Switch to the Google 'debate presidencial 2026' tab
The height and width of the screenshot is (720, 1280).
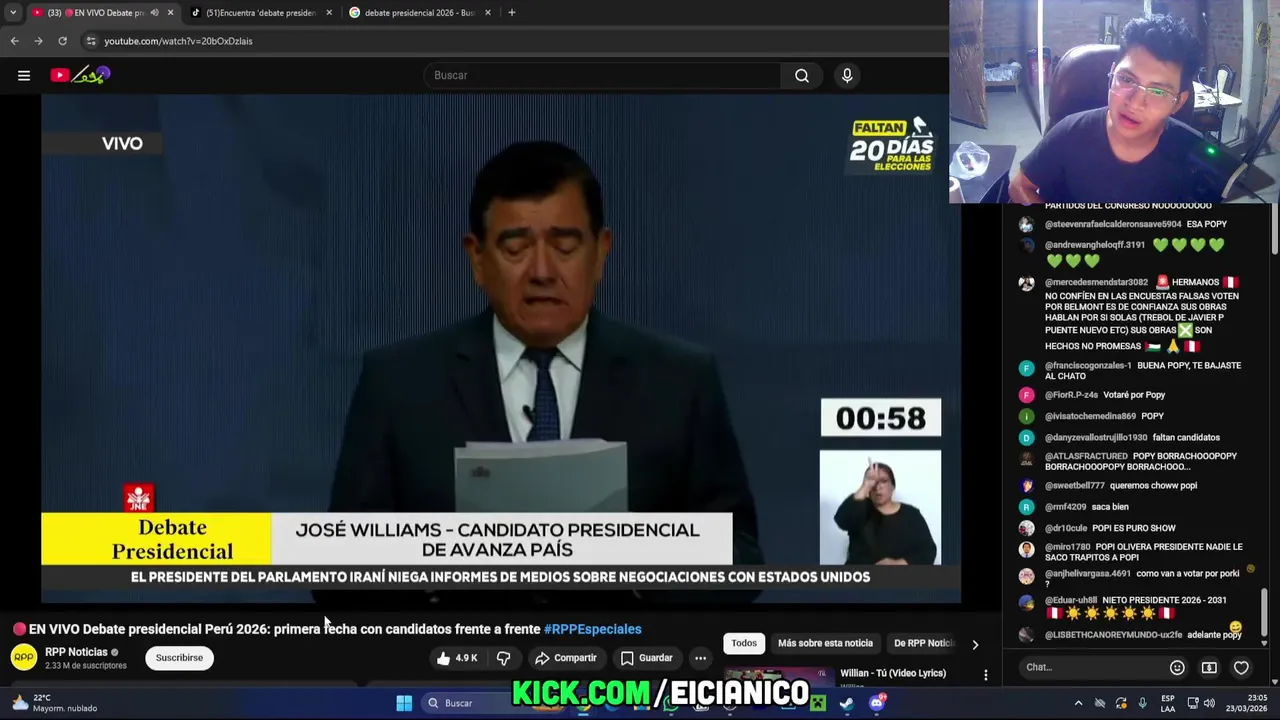(x=420, y=12)
